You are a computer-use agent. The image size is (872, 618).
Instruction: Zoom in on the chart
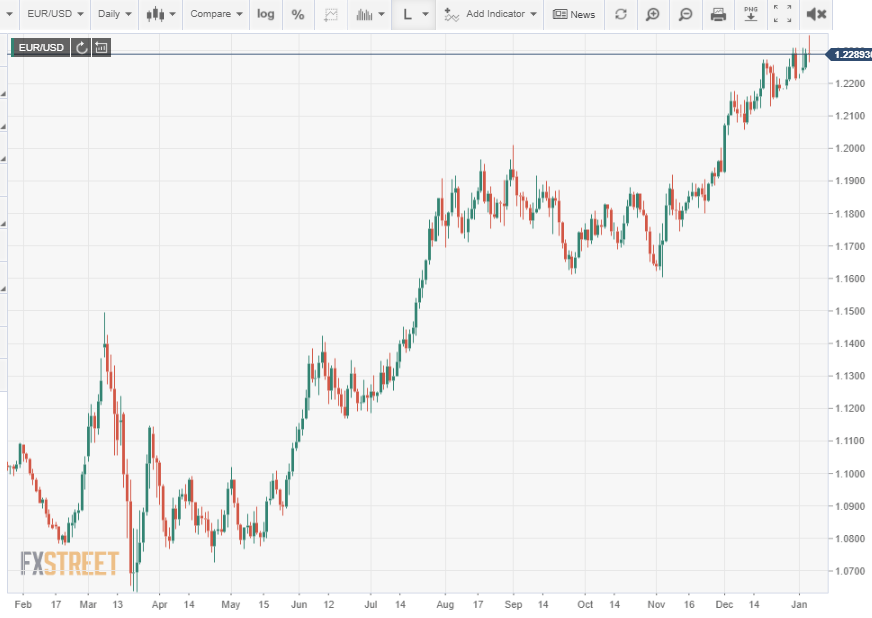point(652,14)
